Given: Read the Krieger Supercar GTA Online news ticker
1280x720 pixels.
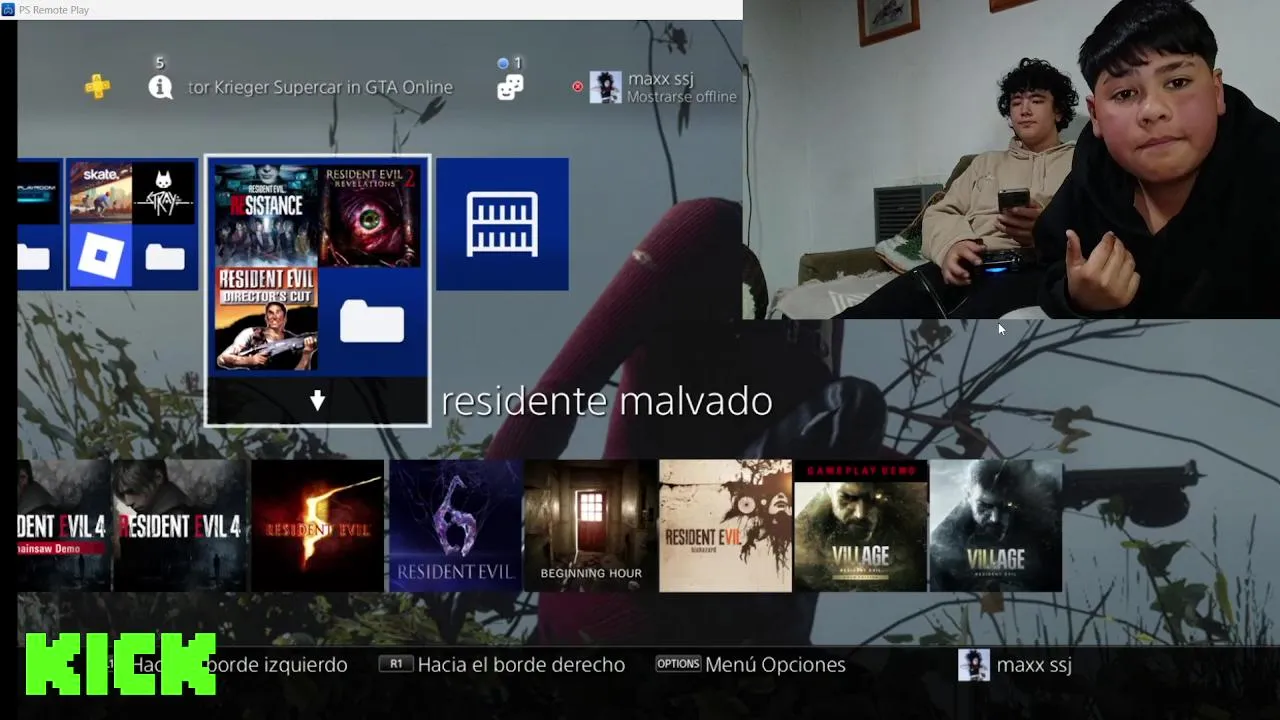Looking at the screenshot, I should 320,87.
